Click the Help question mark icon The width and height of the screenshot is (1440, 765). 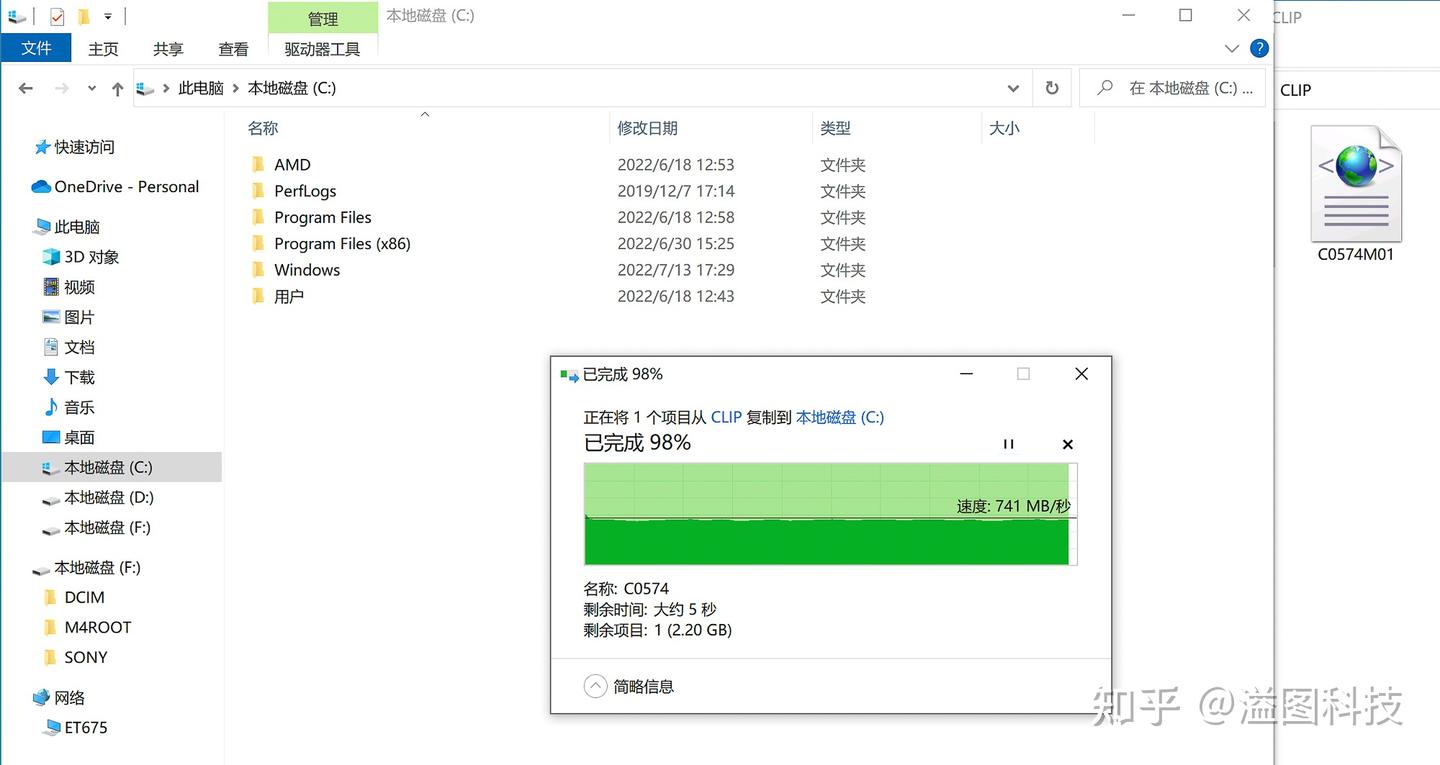pyautogui.click(x=1259, y=47)
